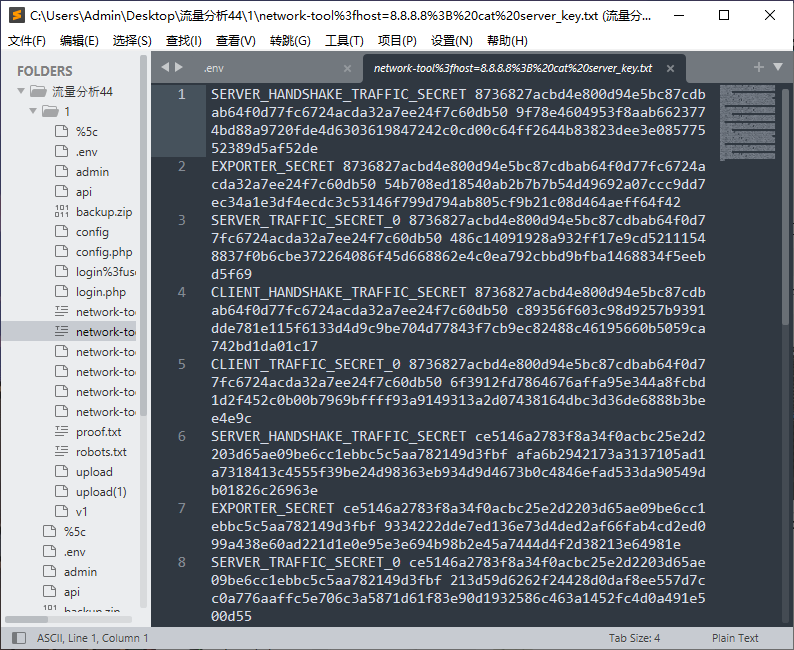Click folder icon of folder 1
The image size is (794, 650).
(x=50, y=111)
